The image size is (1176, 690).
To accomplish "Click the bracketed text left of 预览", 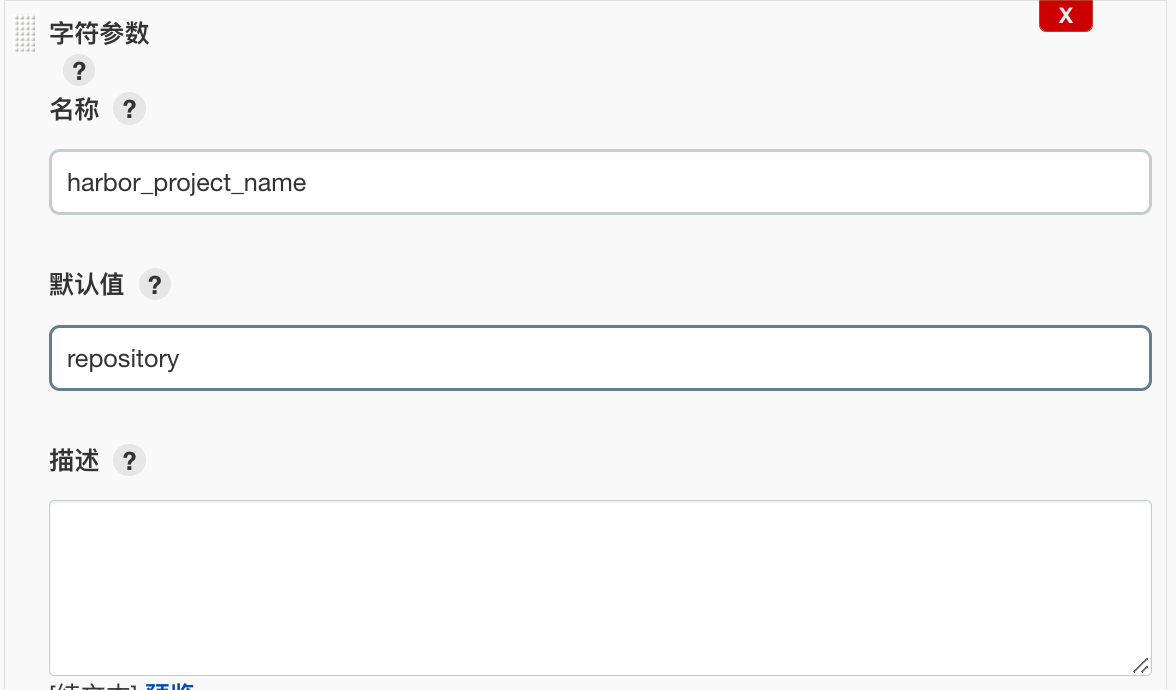I will tap(92, 687).
